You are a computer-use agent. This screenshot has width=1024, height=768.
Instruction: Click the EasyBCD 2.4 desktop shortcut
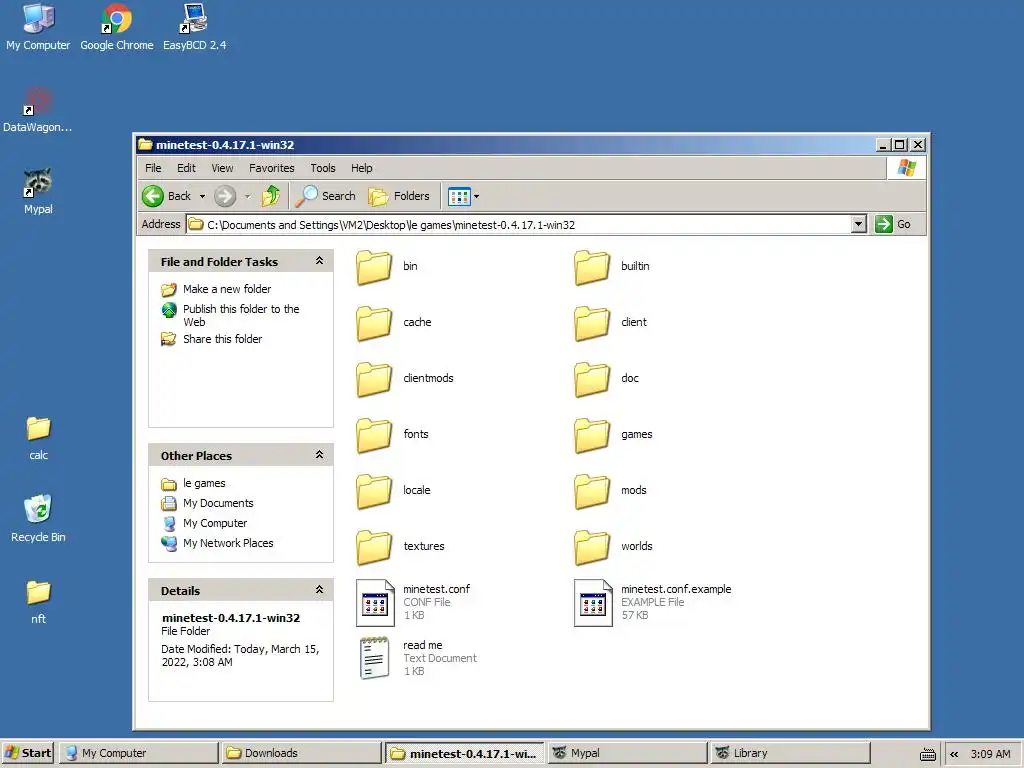pos(194,27)
